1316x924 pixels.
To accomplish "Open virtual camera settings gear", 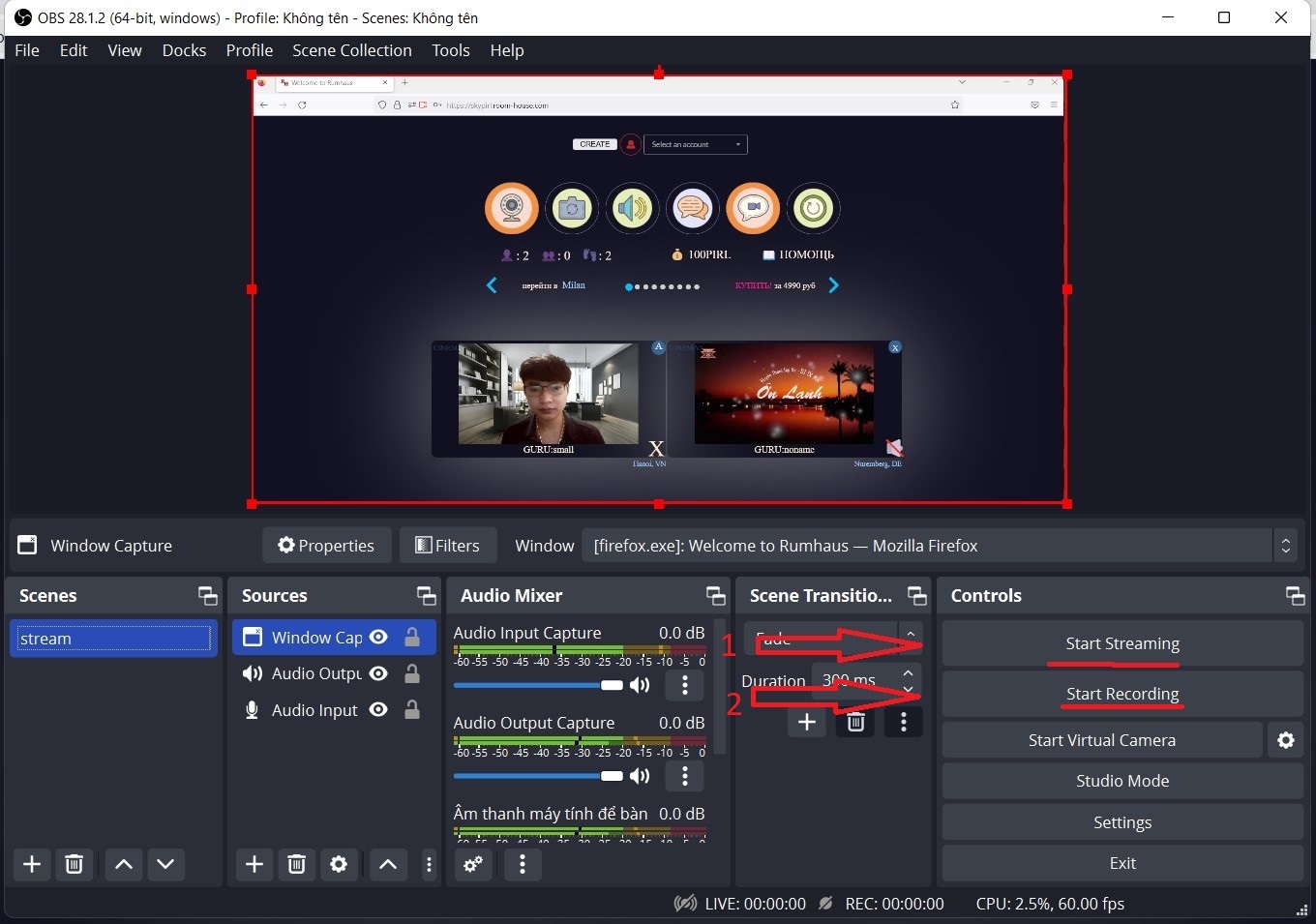I will [x=1285, y=740].
